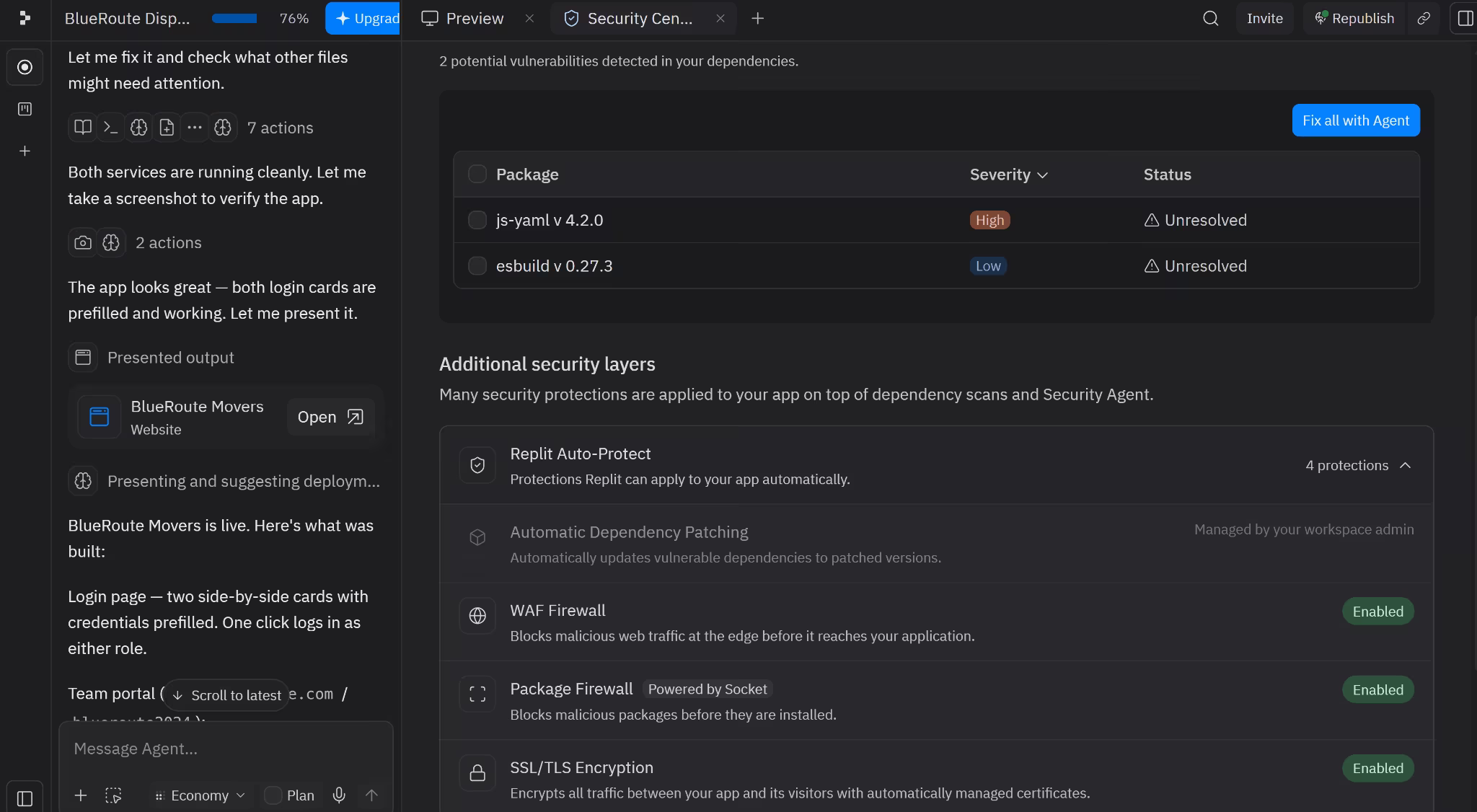Image resolution: width=1477 pixels, height=812 pixels.
Task: Click the 'High' severity badge
Action: pos(989,220)
